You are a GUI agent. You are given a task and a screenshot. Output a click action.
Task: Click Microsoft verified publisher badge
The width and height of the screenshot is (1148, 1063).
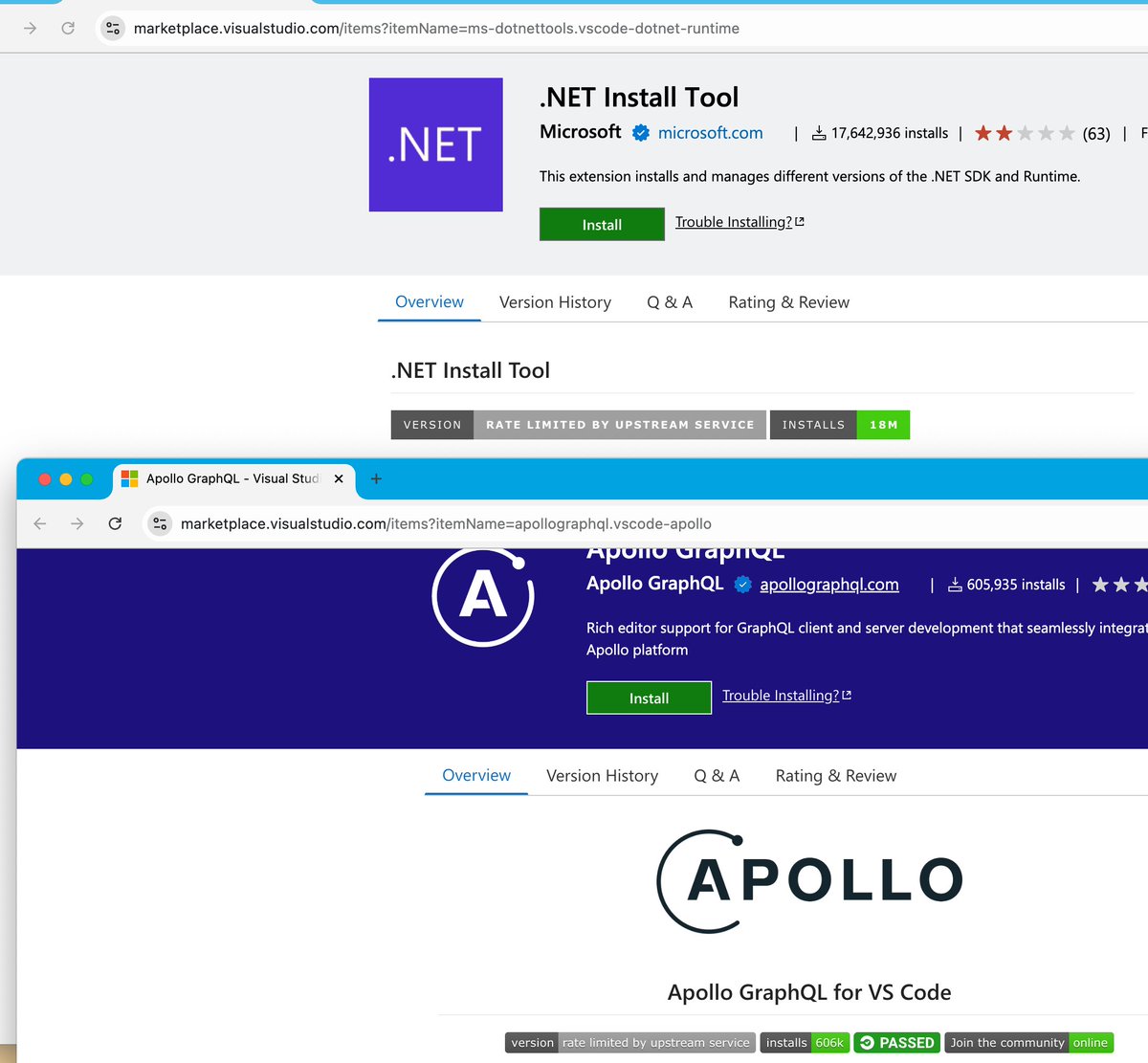(x=641, y=133)
